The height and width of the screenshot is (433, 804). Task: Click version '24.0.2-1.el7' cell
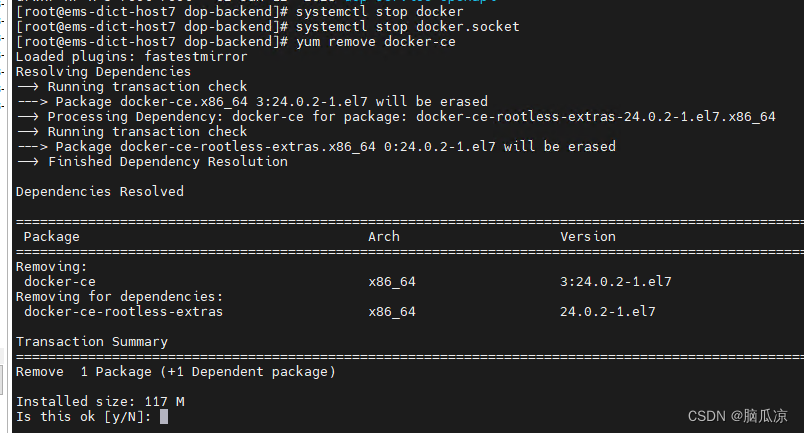608,311
